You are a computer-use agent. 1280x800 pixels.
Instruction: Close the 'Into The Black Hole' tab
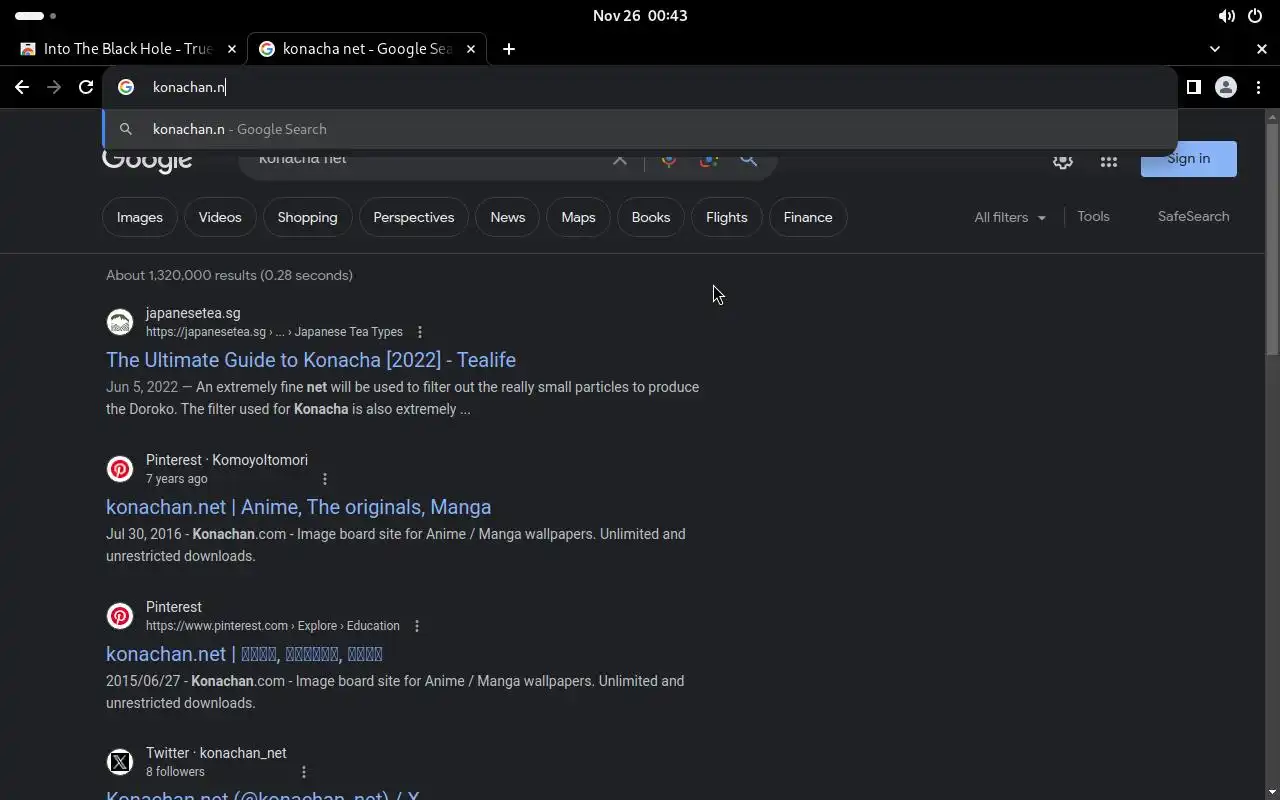pos(231,49)
